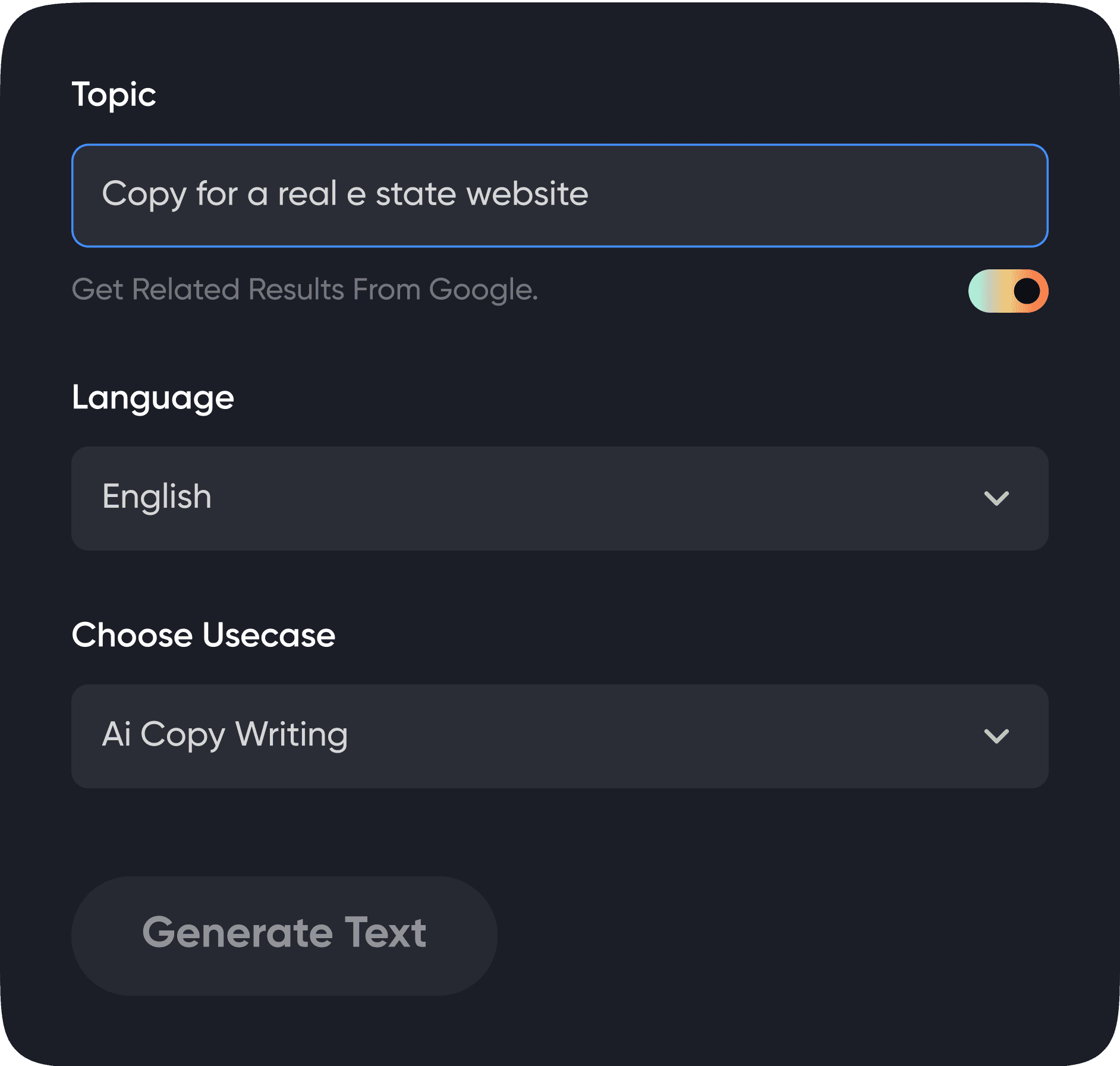Viewport: 1120px width, 1066px height.
Task: Click the 'Ai Copy Writing' selected option text
Action: coord(225,735)
